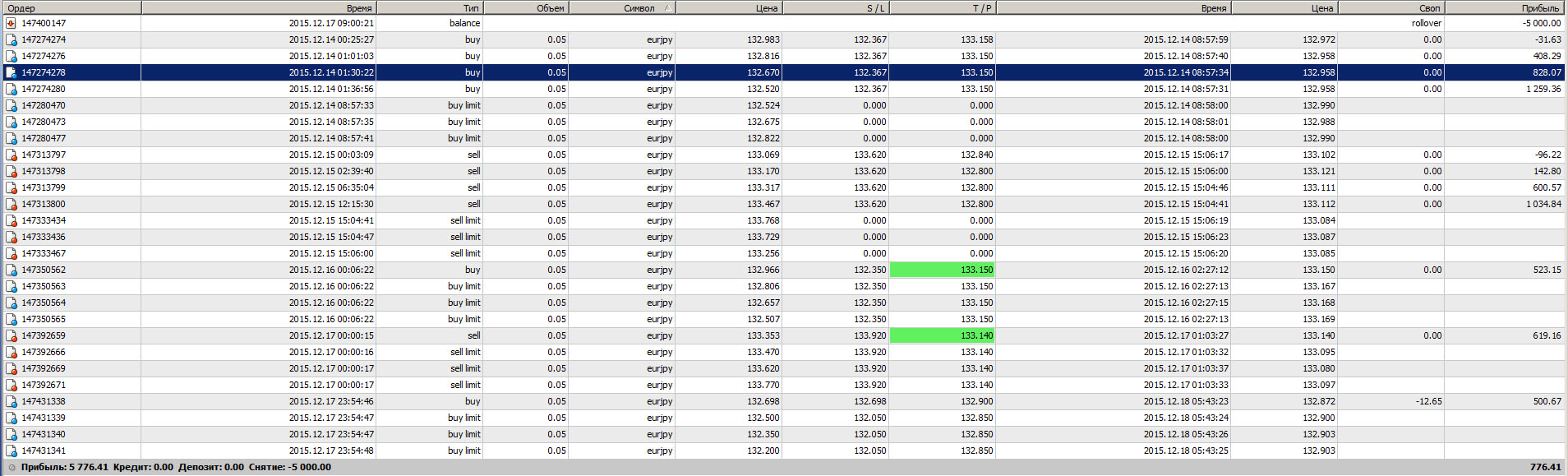Click the order icon beside 147431340
Screen dimensions: 1568x476
coord(12,434)
